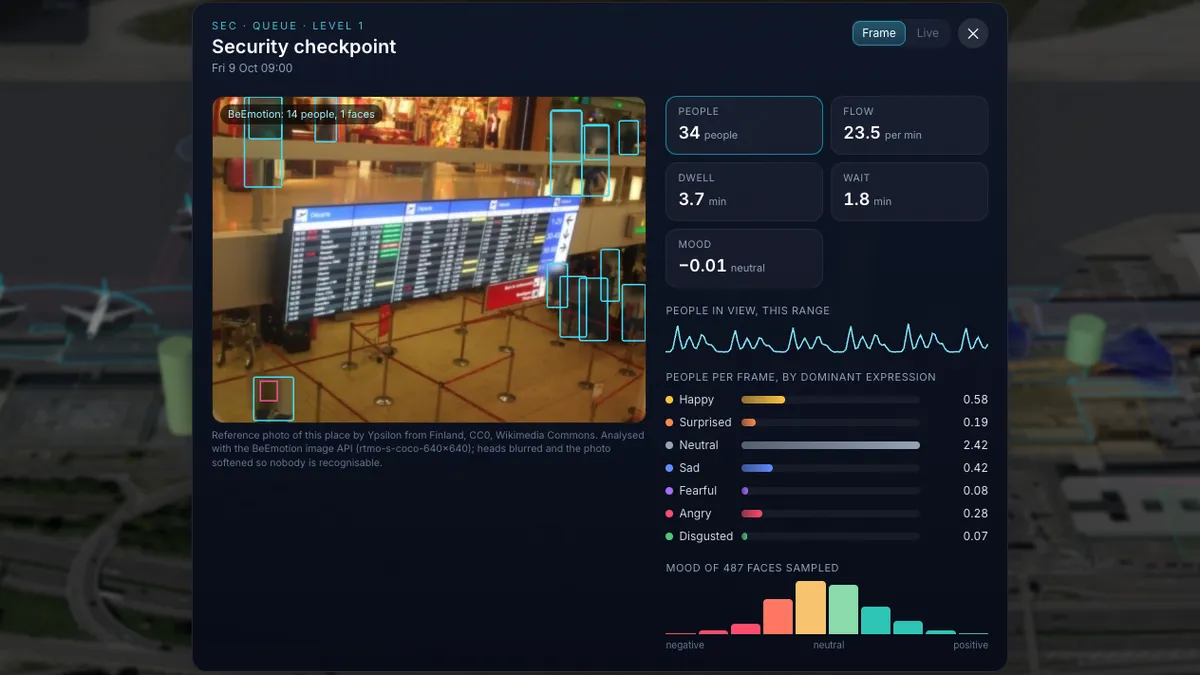Click the value "0.42"
Screen dimensions: 1200x675
coord(975,468)
